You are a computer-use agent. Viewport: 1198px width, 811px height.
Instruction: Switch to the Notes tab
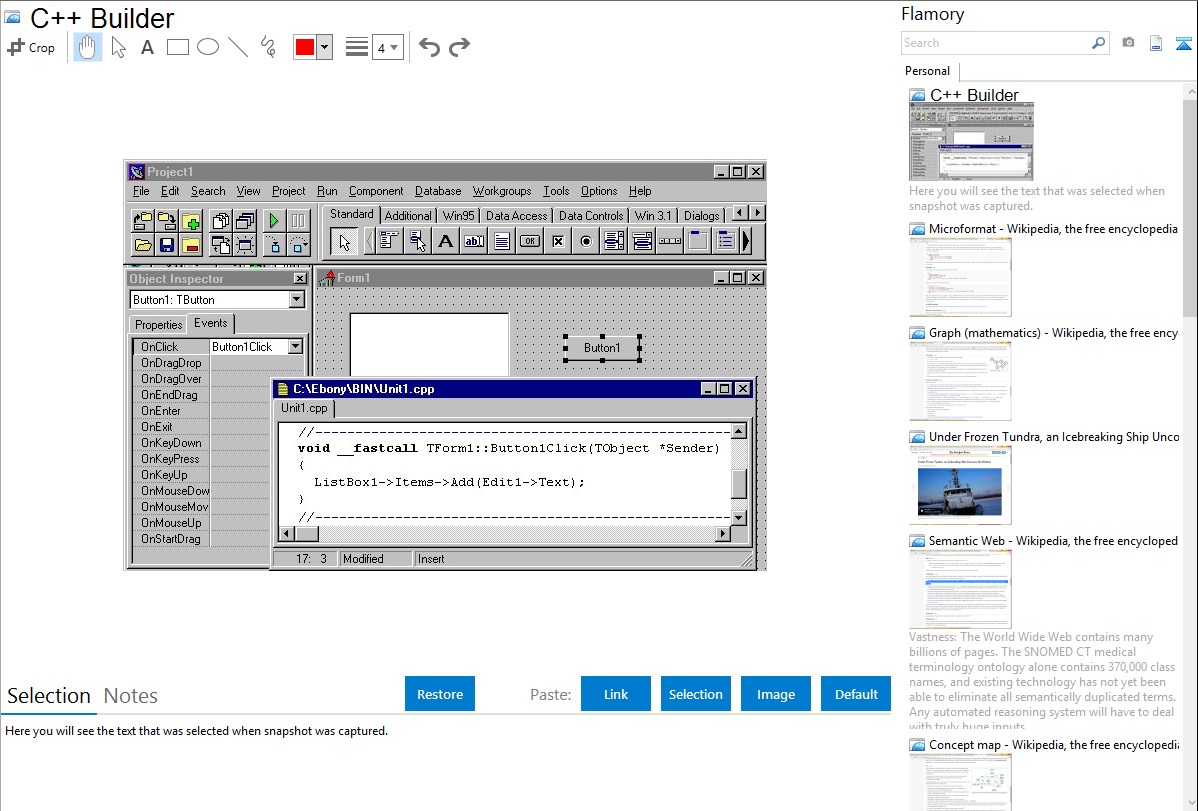(x=131, y=696)
